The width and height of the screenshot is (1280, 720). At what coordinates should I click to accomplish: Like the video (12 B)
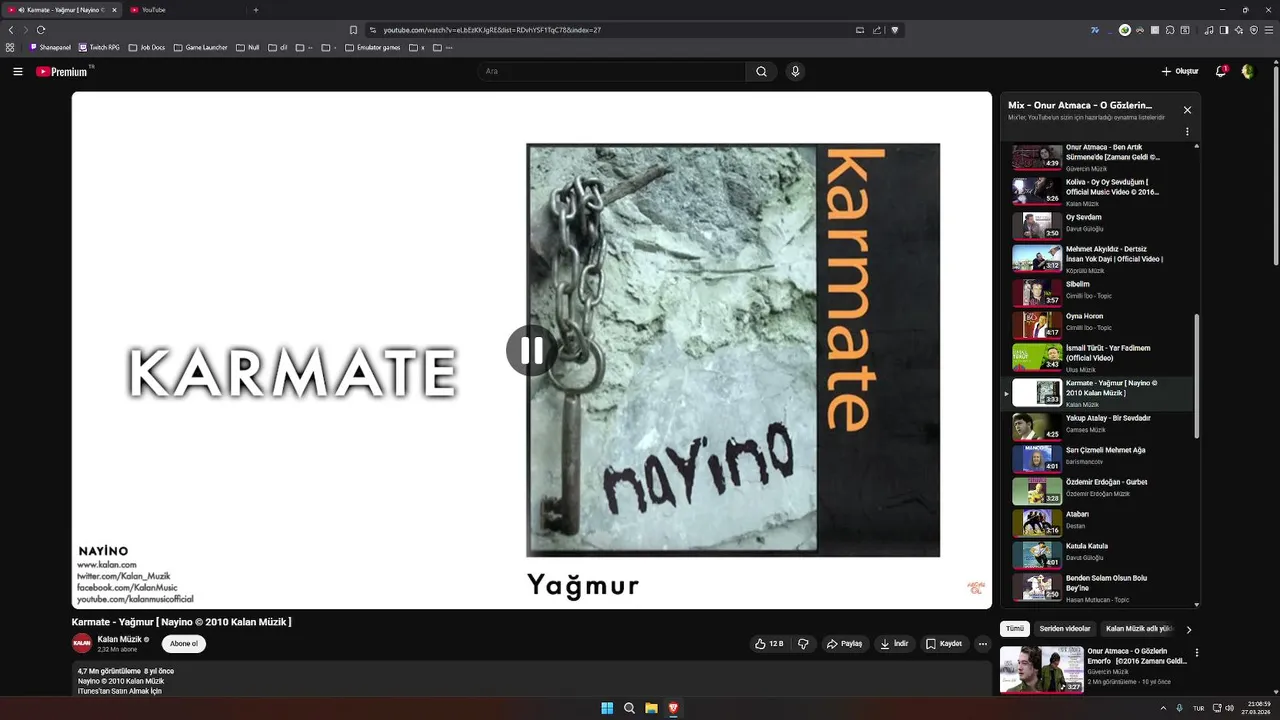(x=769, y=644)
